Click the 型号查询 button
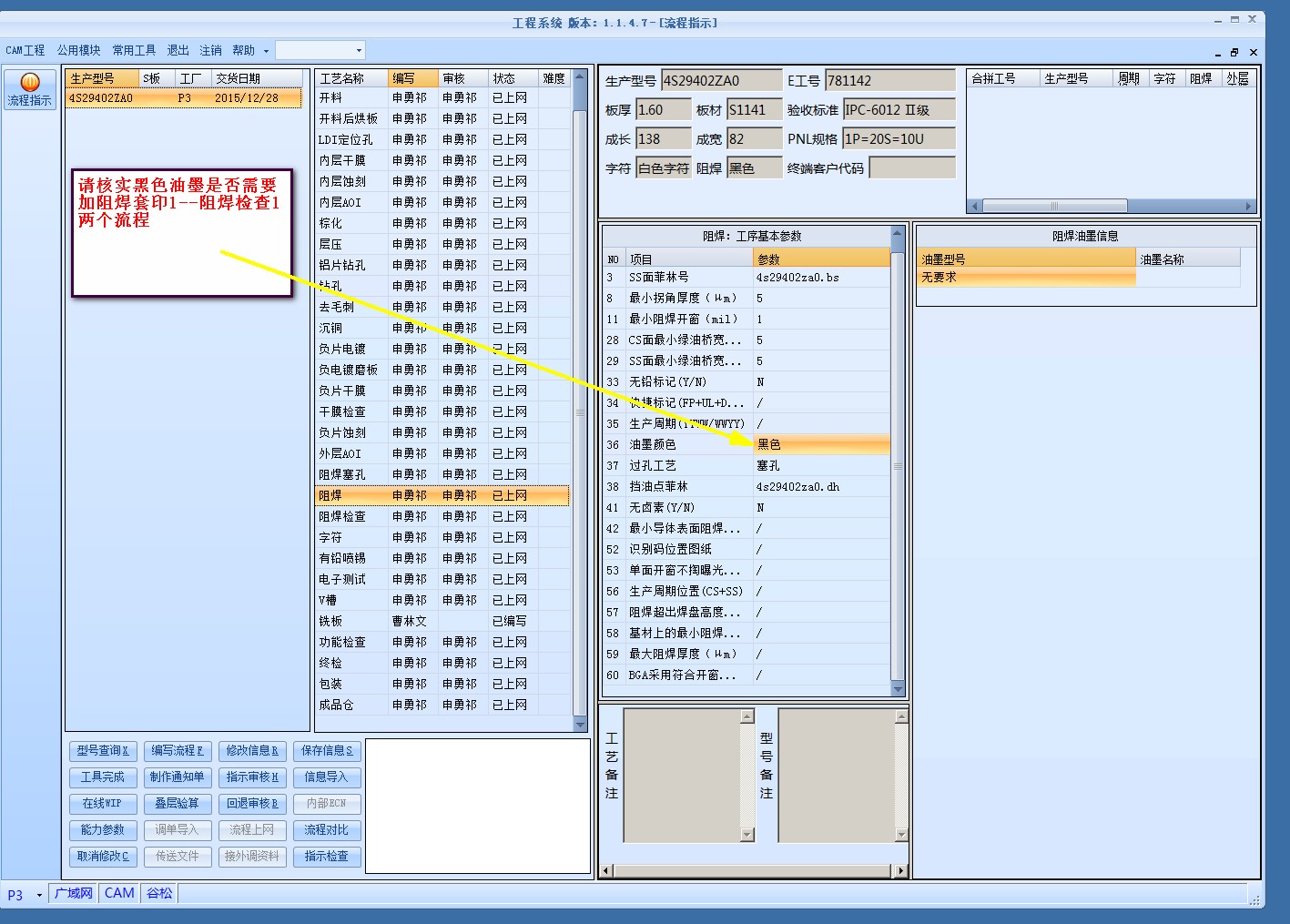The height and width of the screenshot is (924, 1290). (103, 751)
